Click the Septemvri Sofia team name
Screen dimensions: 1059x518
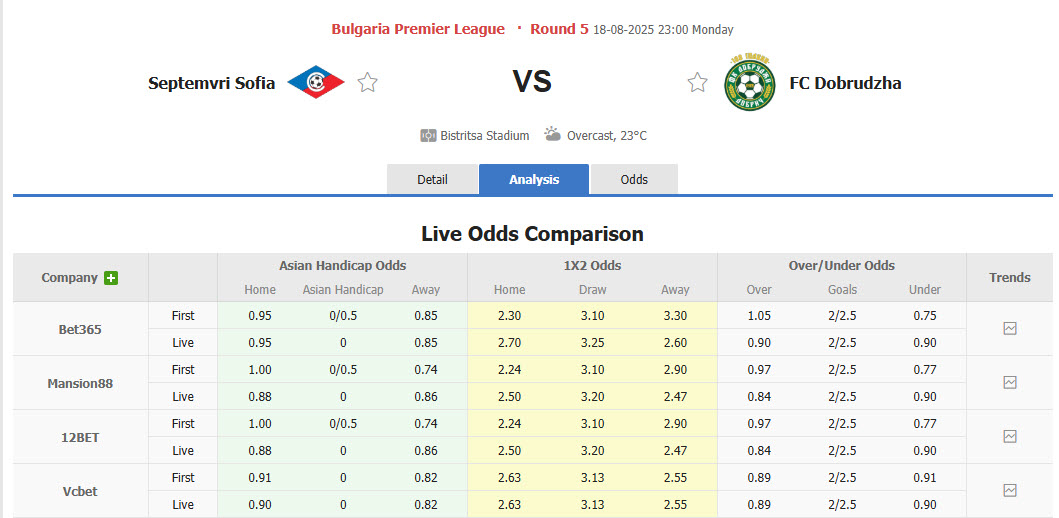[211, 83]
